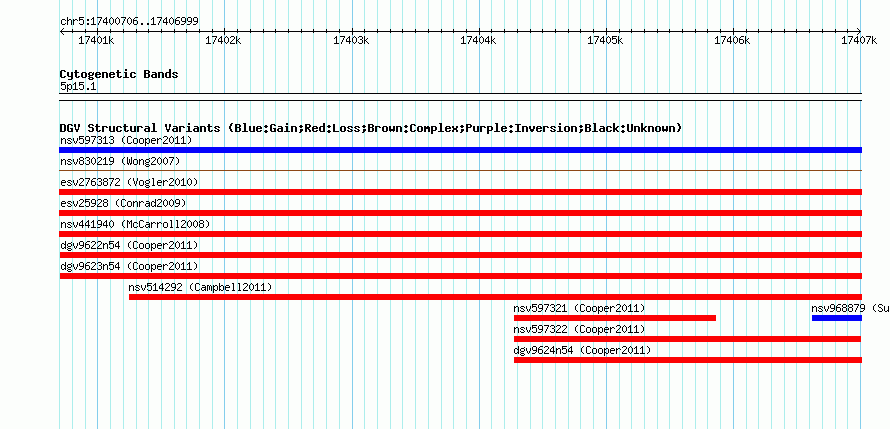
Task: Click the red dgv9622n54 loss bar
Action: click(460, 255)
